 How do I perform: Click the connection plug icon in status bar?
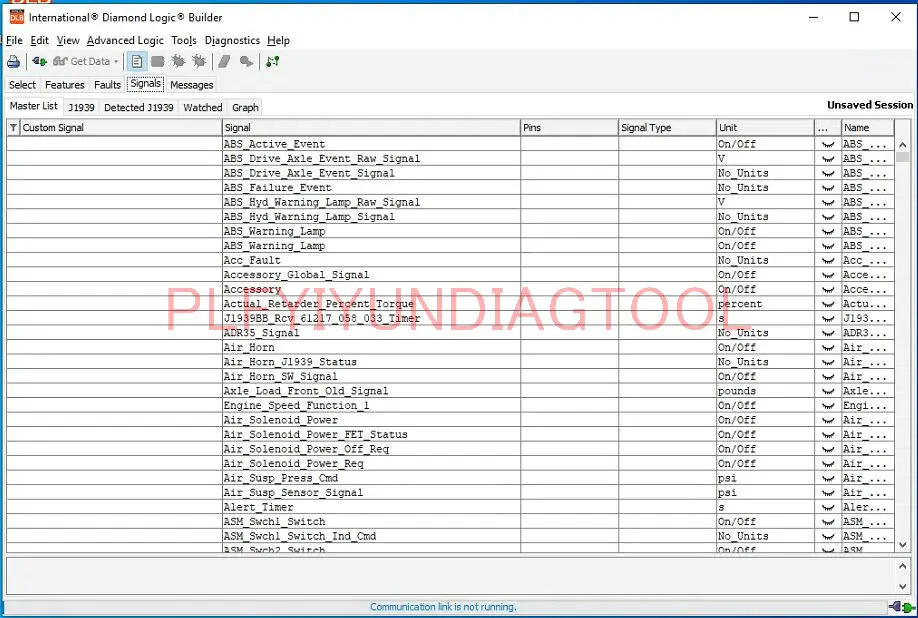[x=901, y=607]
